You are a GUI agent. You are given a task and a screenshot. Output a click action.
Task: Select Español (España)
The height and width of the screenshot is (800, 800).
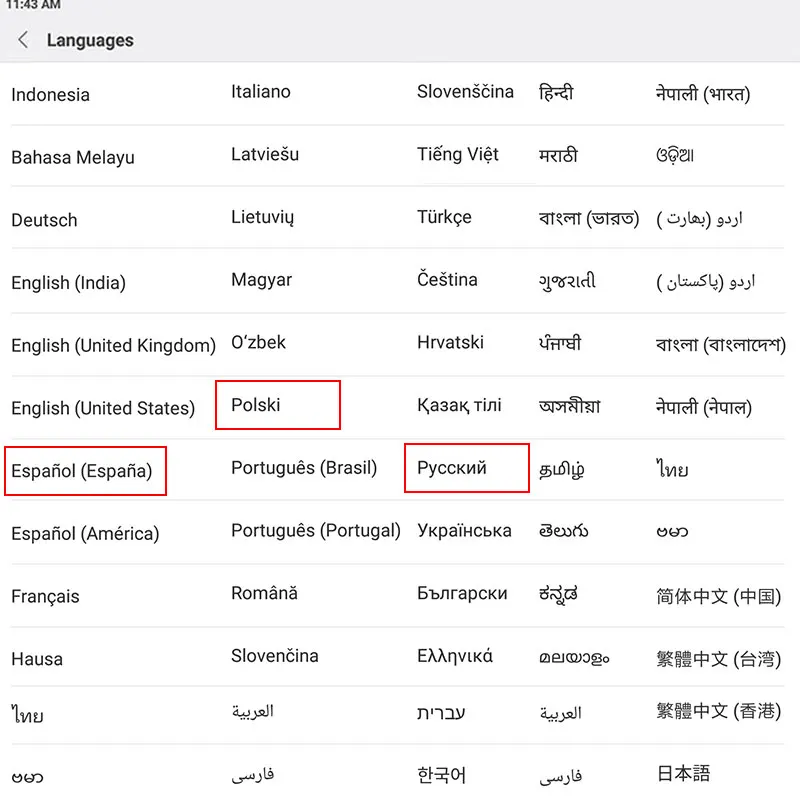[82, 471]
